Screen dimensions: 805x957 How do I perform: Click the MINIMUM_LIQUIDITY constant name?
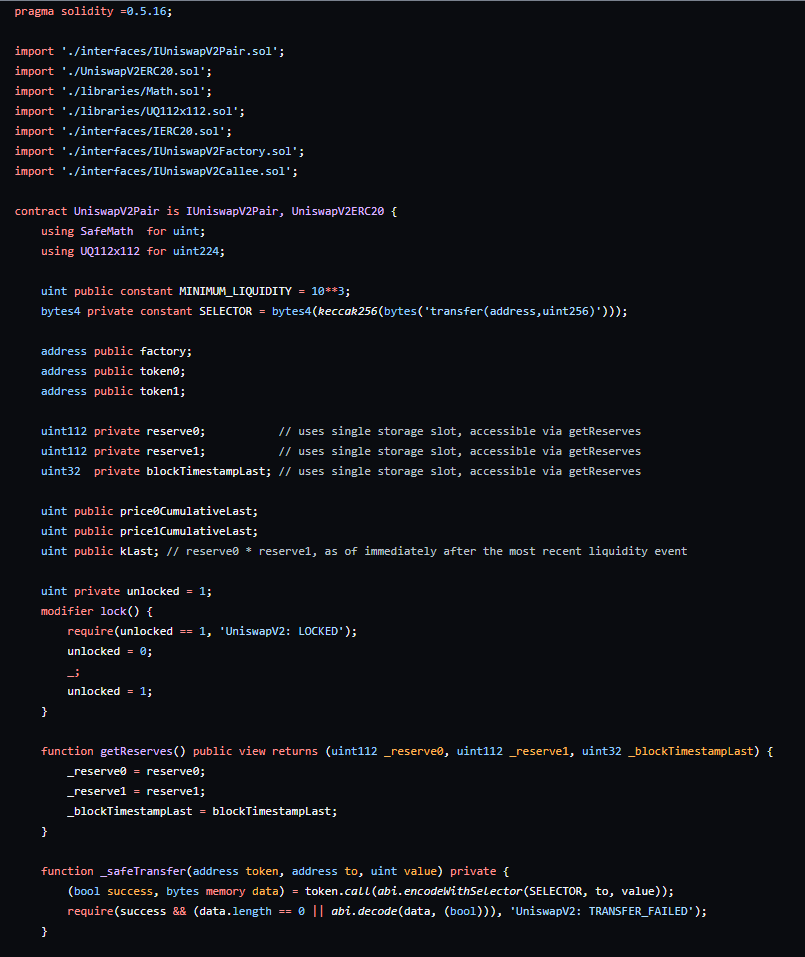click(236, 291)
